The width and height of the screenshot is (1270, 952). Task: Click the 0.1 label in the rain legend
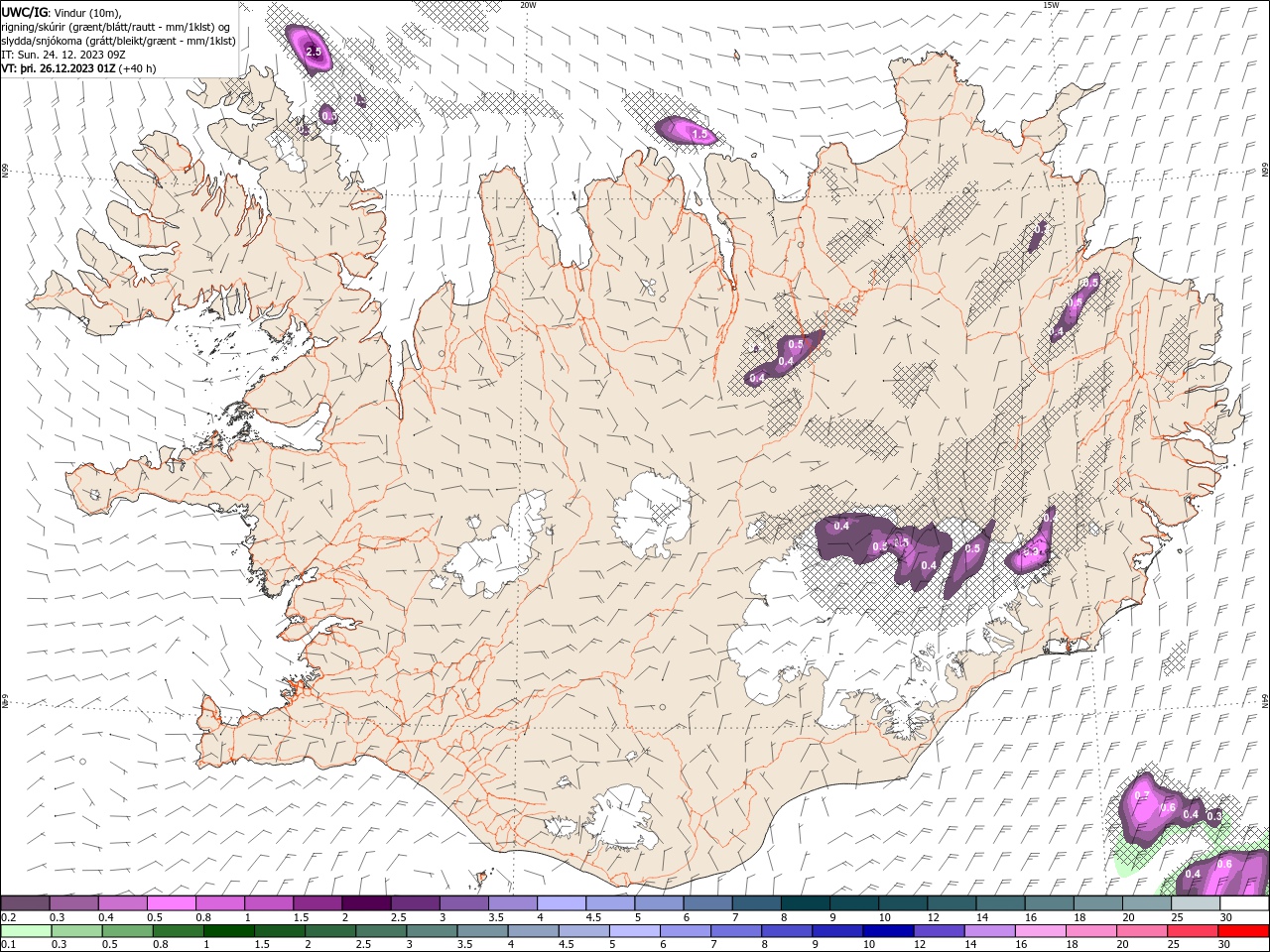click(9, 944)
